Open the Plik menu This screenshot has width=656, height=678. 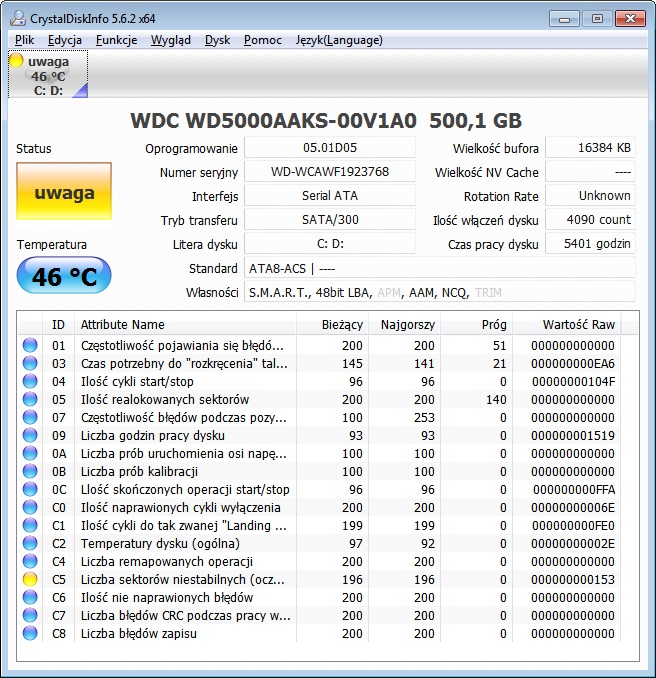point(24,40)
